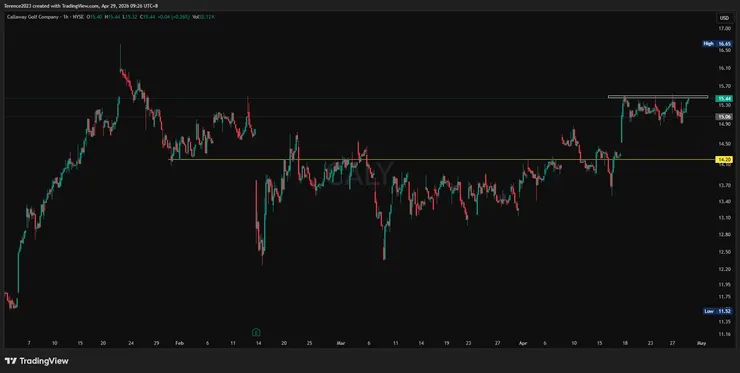740x373 pixels.
Task: Click the chart creation header text
Action: [x=82, y=6]
